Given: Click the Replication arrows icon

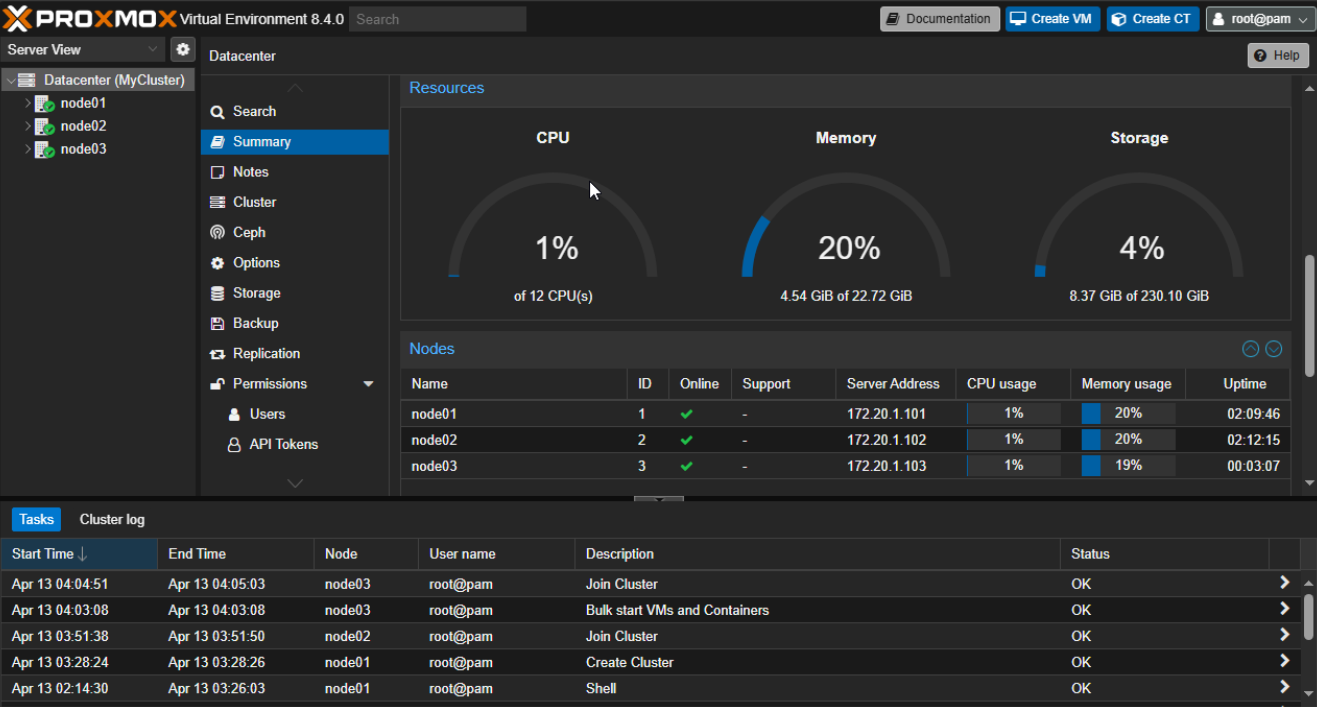Looking at the screenshot, I should [217, 354].
